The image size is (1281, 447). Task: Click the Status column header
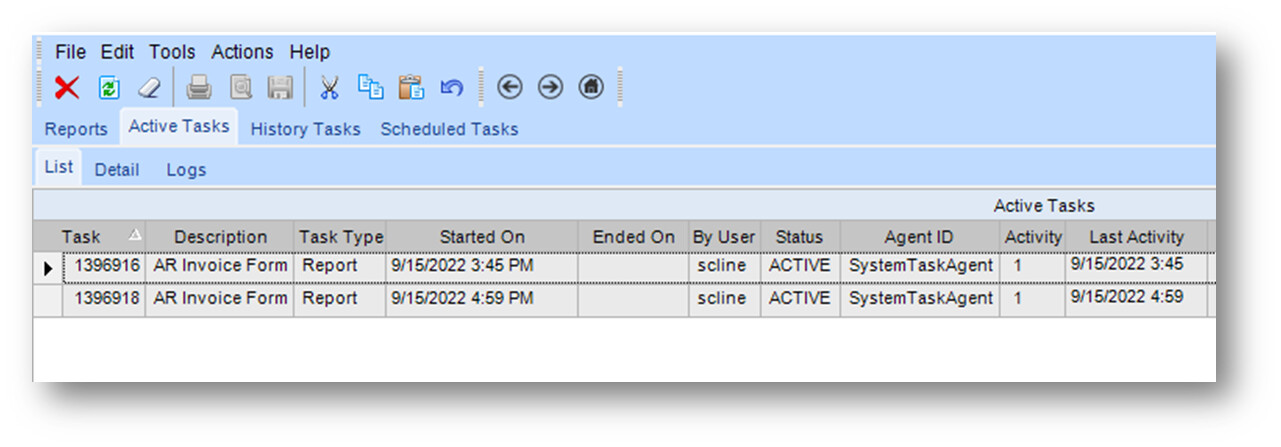[799, 237]
